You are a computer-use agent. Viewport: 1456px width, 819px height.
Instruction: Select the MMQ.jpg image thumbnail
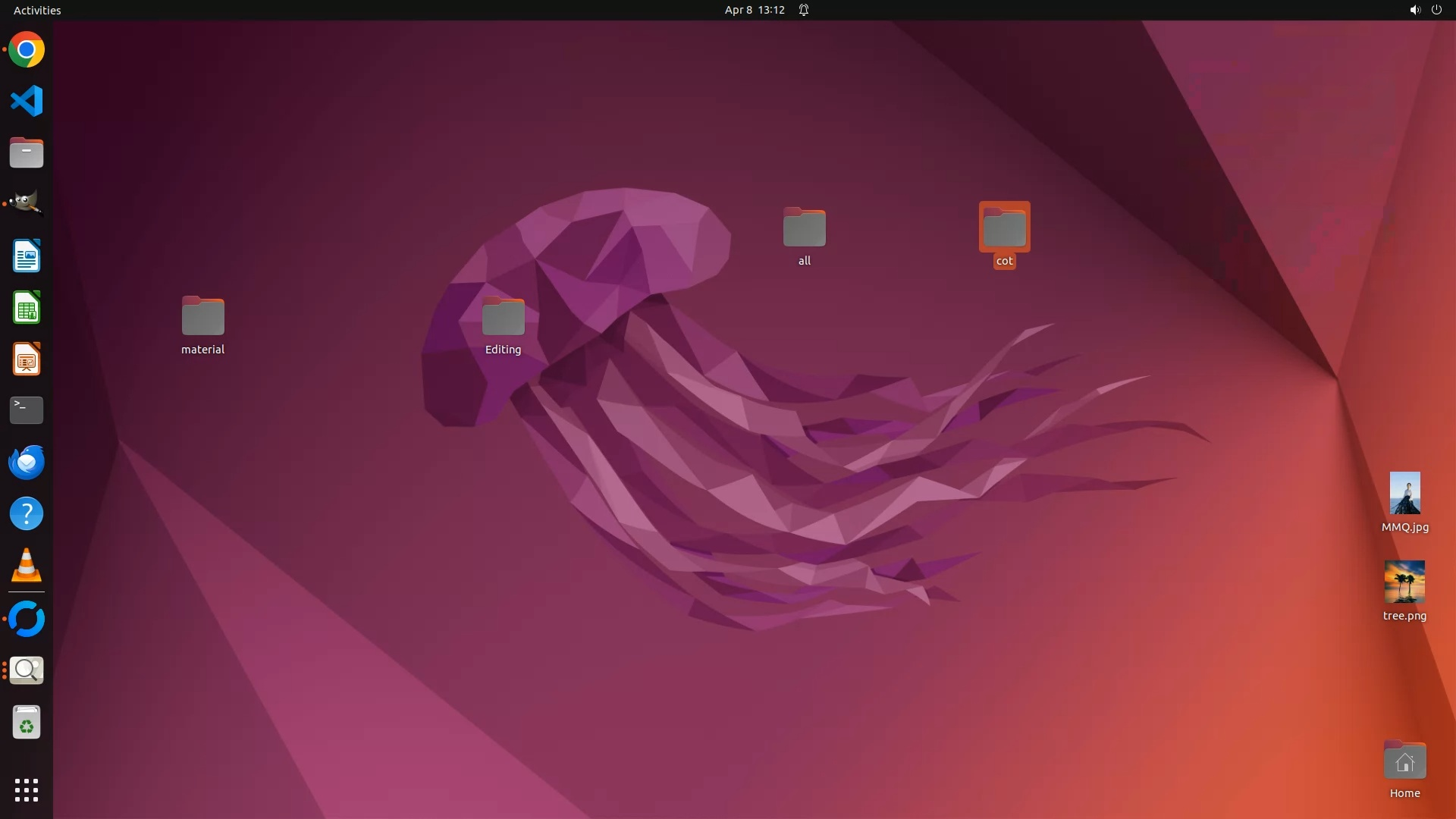click(1404, 493)
